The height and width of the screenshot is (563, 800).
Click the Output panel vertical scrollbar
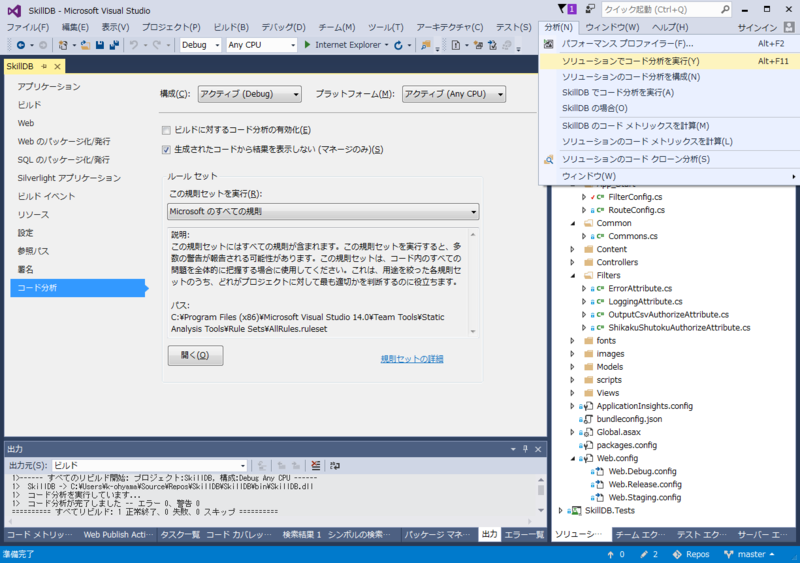[540, 495]
